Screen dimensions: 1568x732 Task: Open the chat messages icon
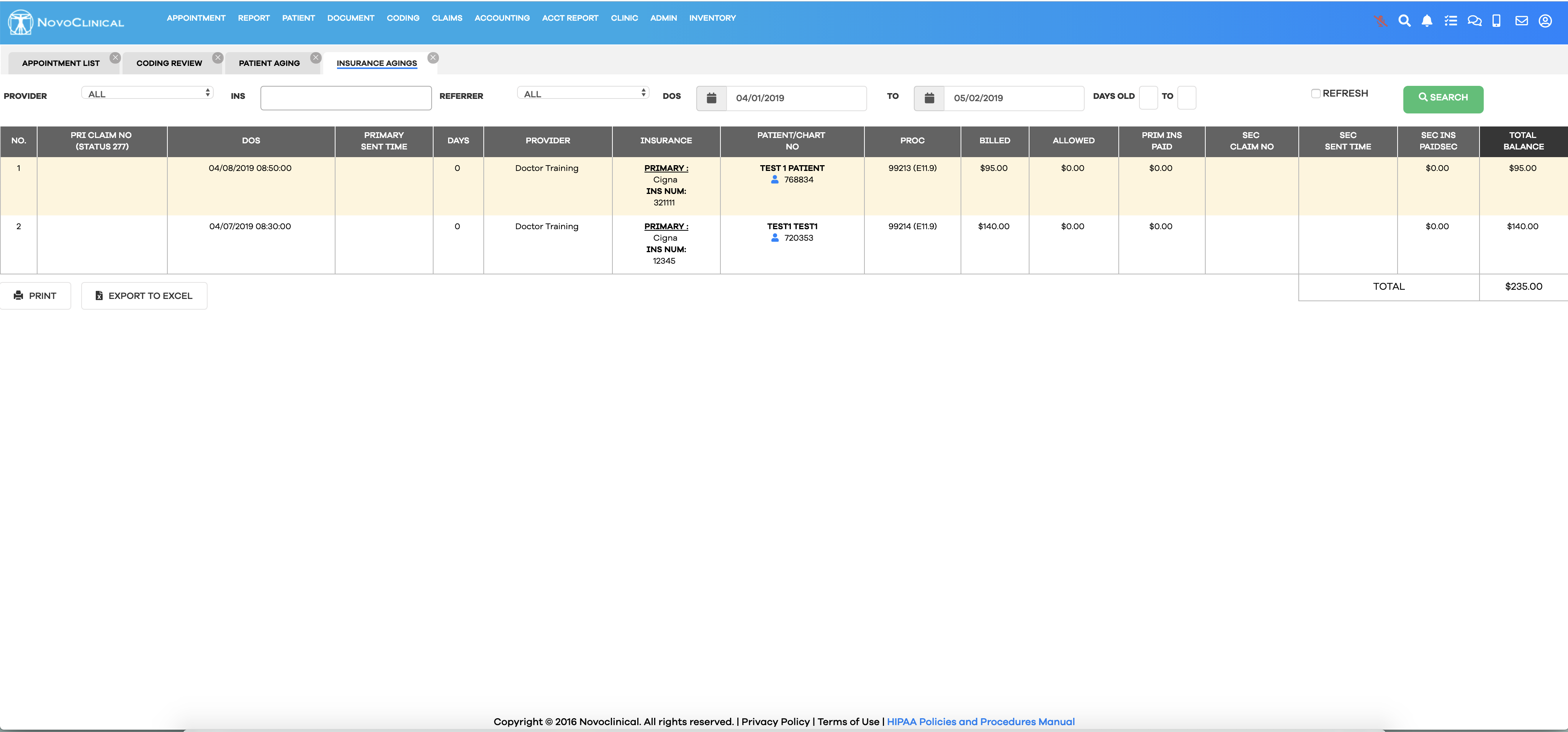[x=1474, y=21]
